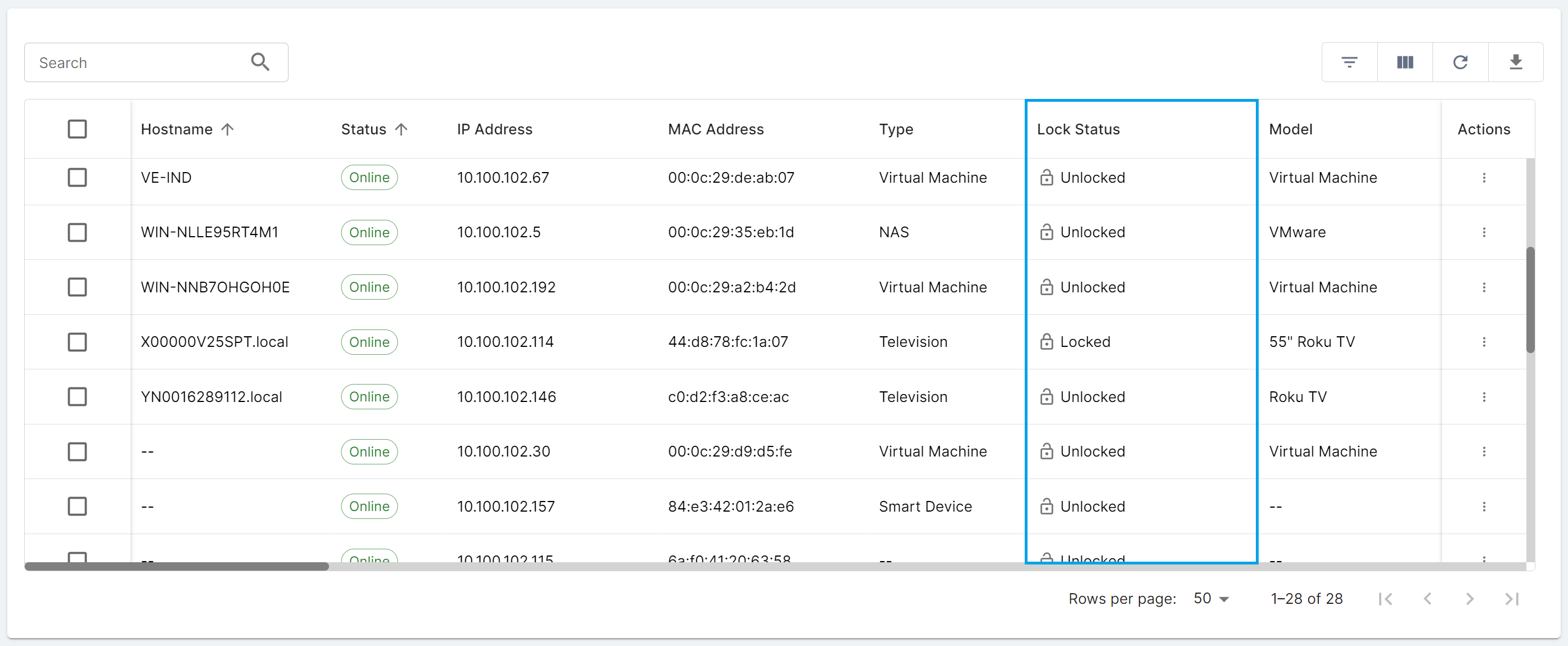Open actions menu for 10.100.102.157 row
1568x646 pixels.
(x=1484, y=506)
